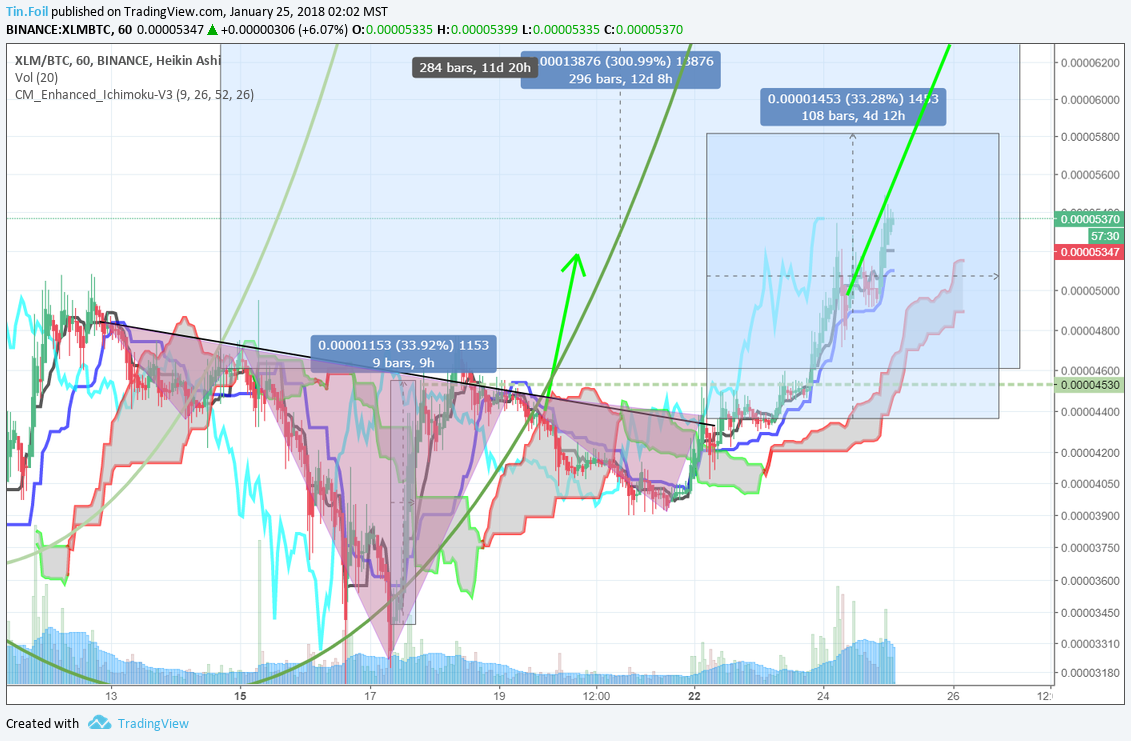Click the 284 bars, 11d 20h label
1131x741 pixels.
[x=475, y=68]
